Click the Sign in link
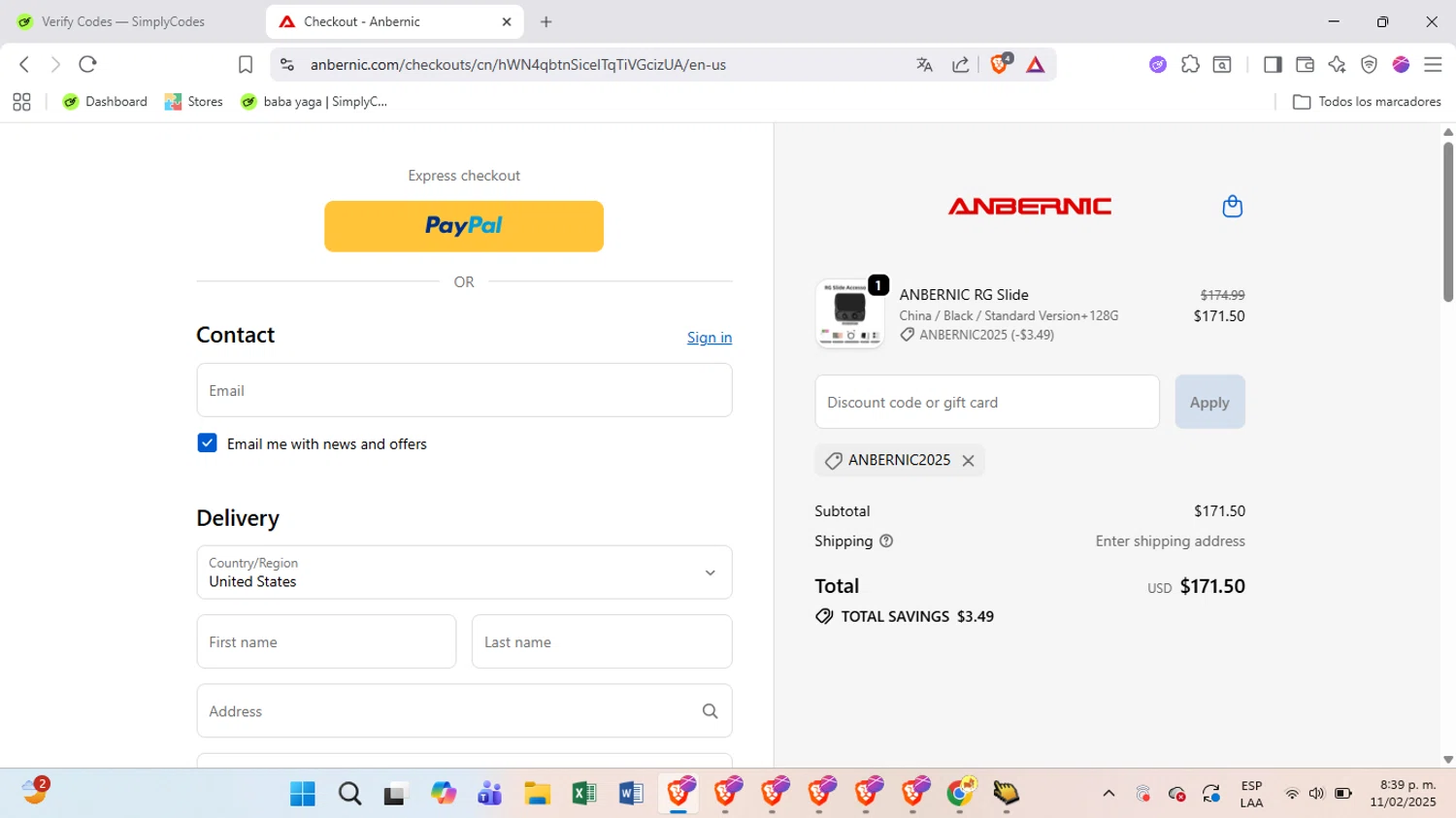 coord(710,338)
